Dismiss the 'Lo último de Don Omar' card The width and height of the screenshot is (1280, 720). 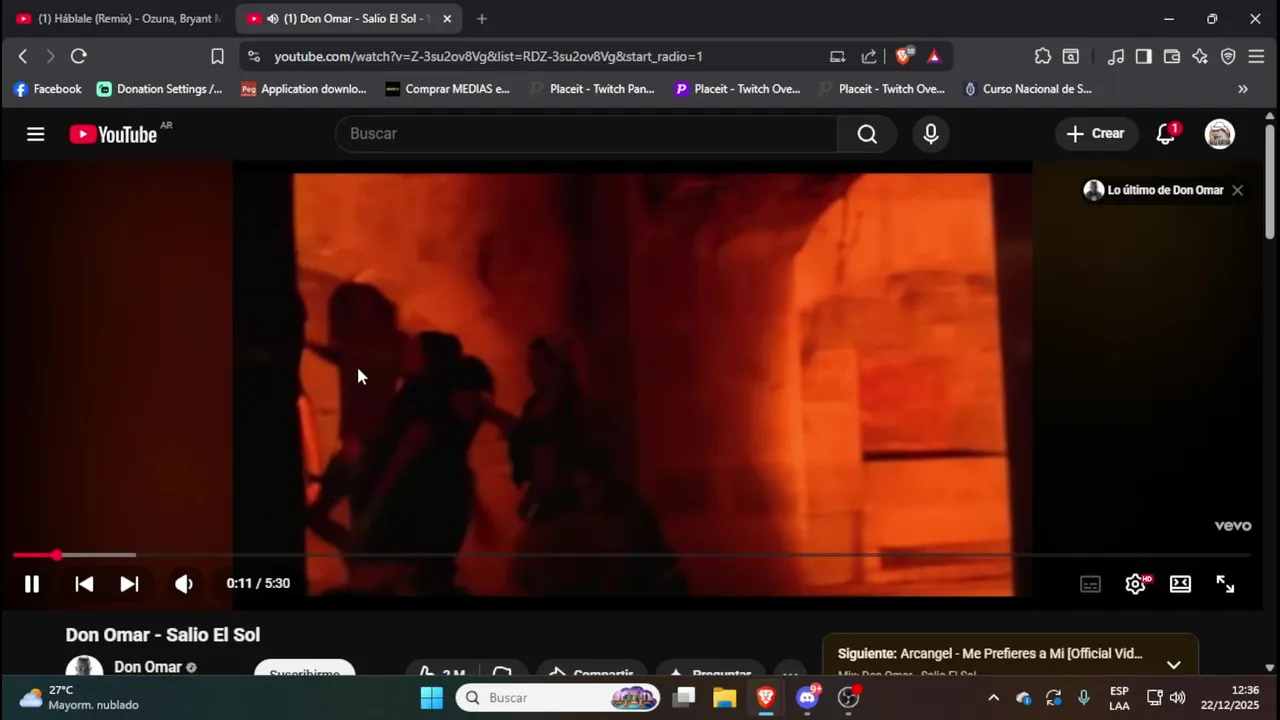pos(1237,190)
